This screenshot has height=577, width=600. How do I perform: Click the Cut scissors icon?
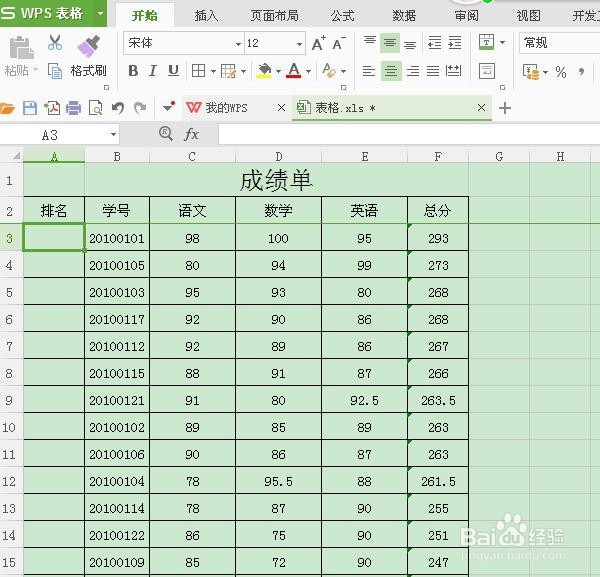[55, 43]
